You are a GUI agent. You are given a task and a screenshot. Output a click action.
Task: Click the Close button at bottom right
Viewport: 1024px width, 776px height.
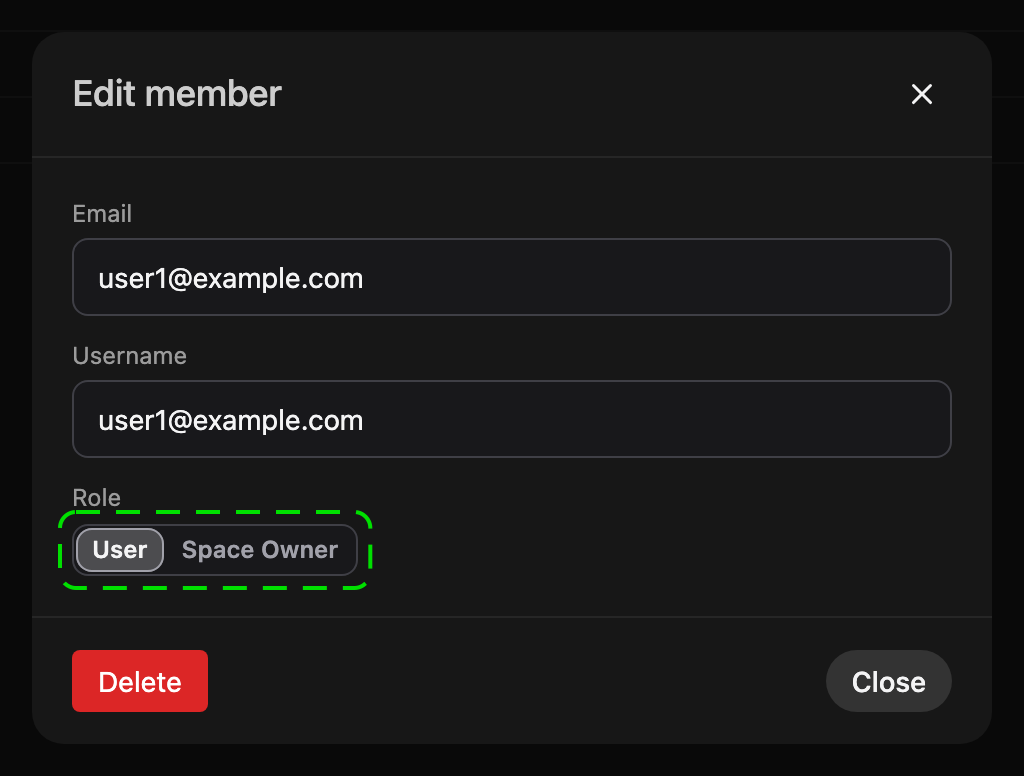pyautogui.click(x=888, y=681)
